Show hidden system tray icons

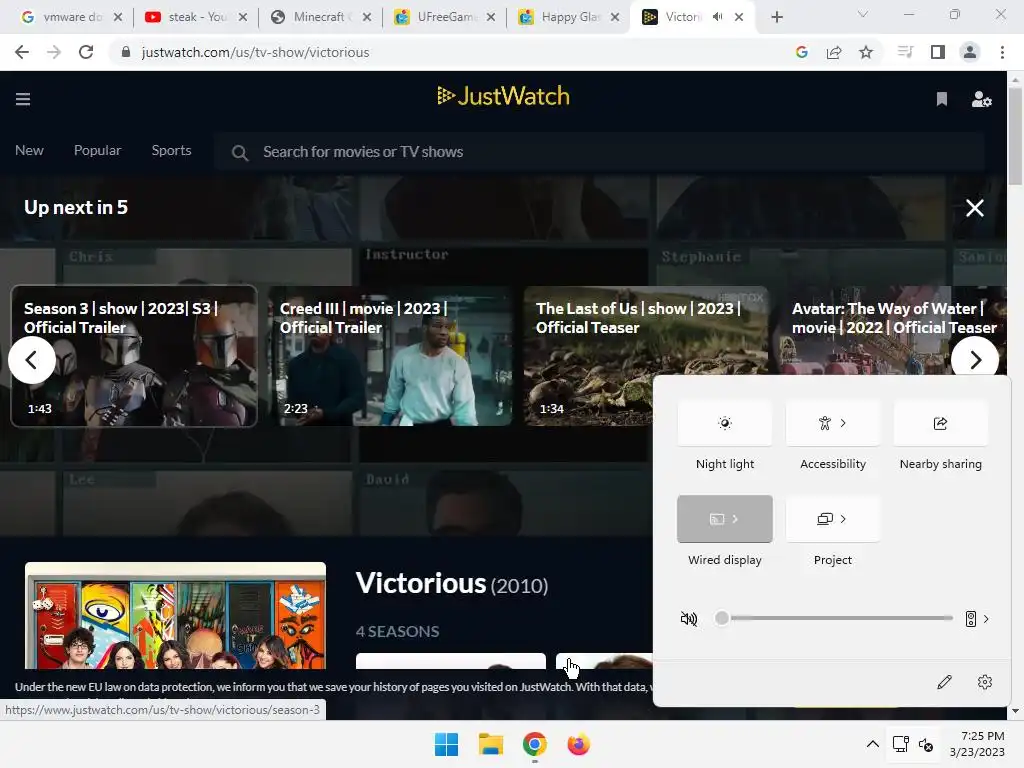(872, 744)
